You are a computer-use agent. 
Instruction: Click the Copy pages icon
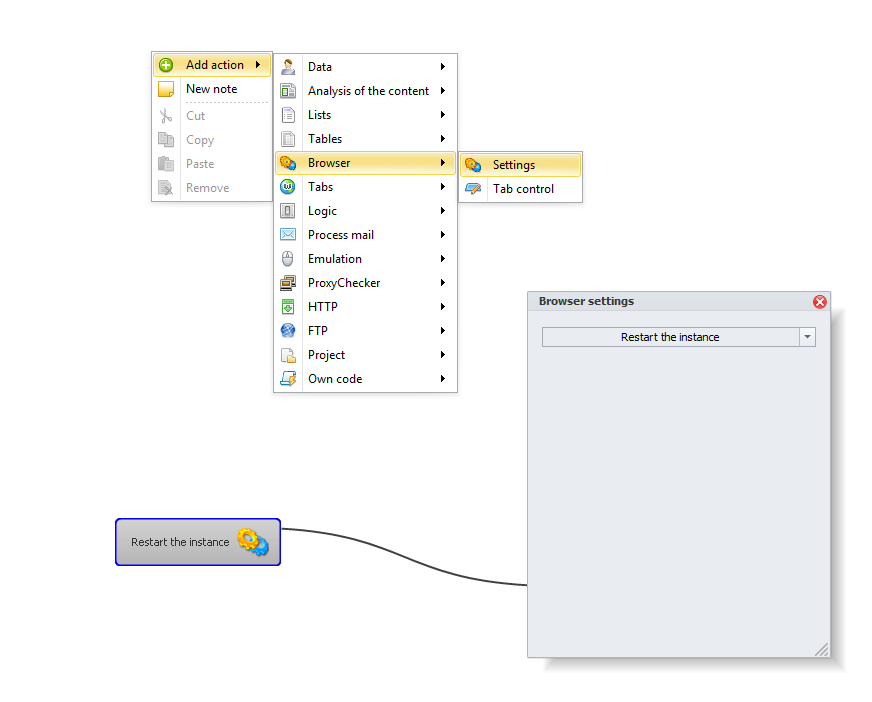[x=166, y=140]
